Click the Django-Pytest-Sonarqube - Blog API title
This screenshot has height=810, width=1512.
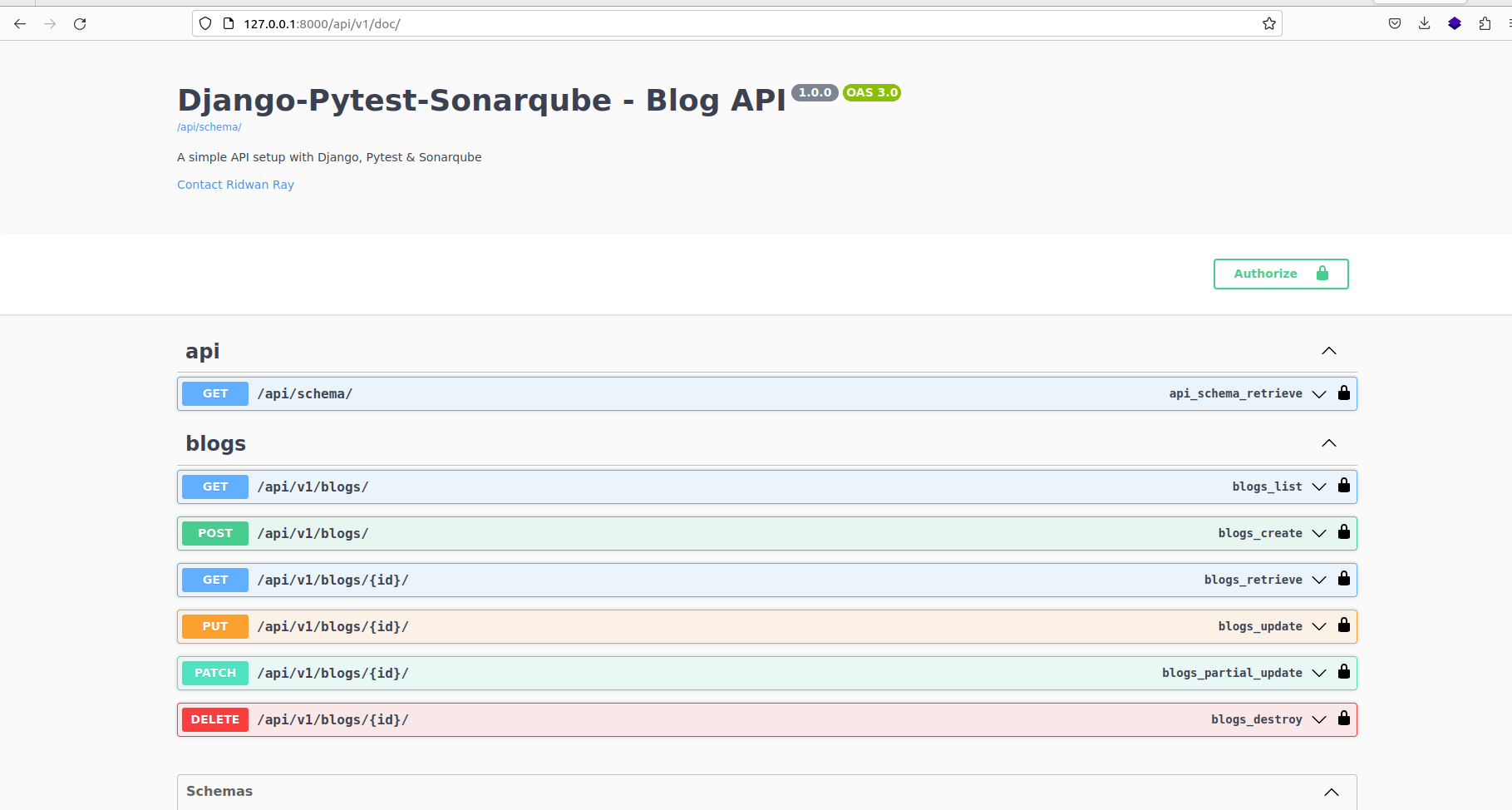tap(481, 100)
